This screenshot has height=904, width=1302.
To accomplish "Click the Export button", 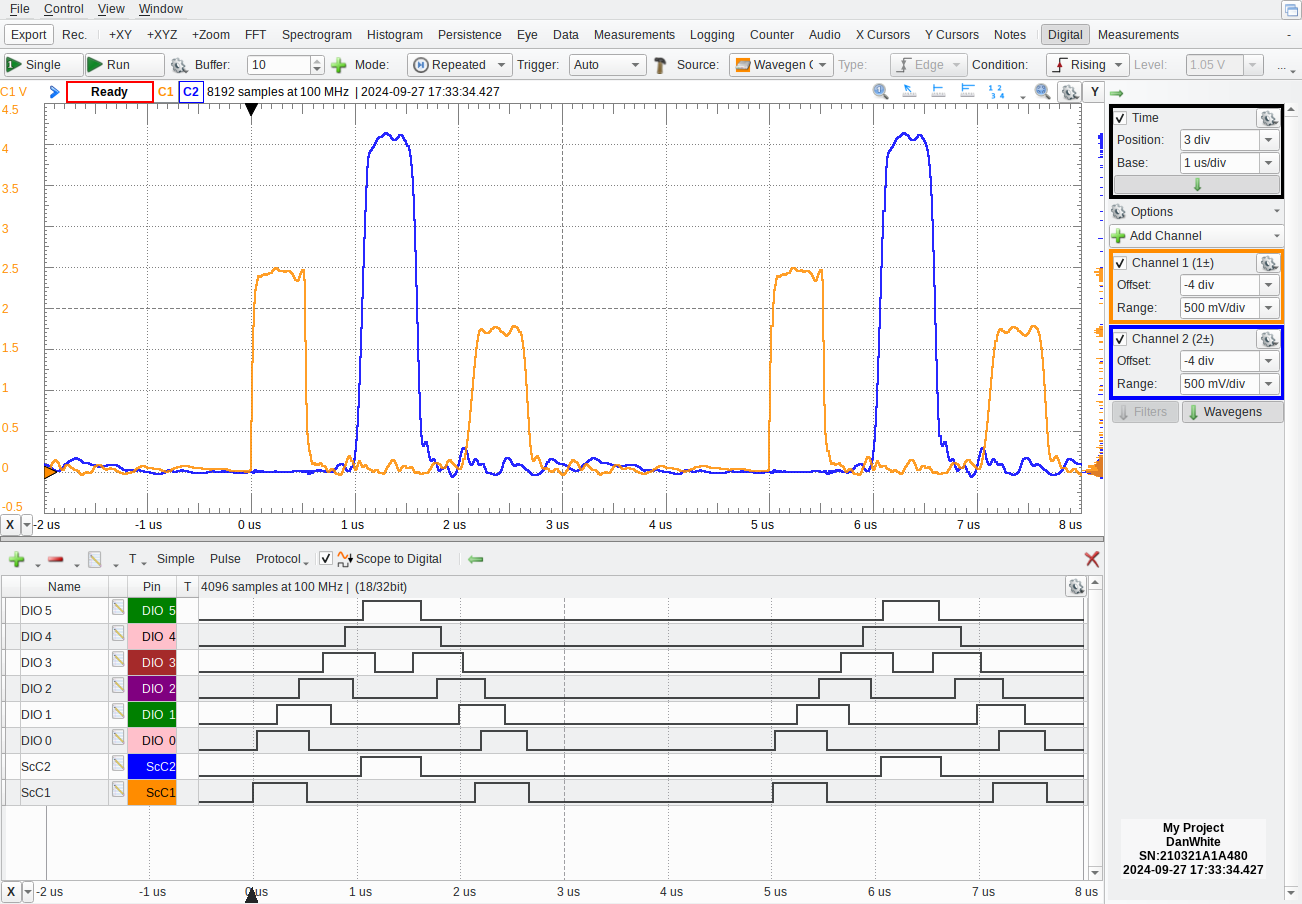I will 29,35.
